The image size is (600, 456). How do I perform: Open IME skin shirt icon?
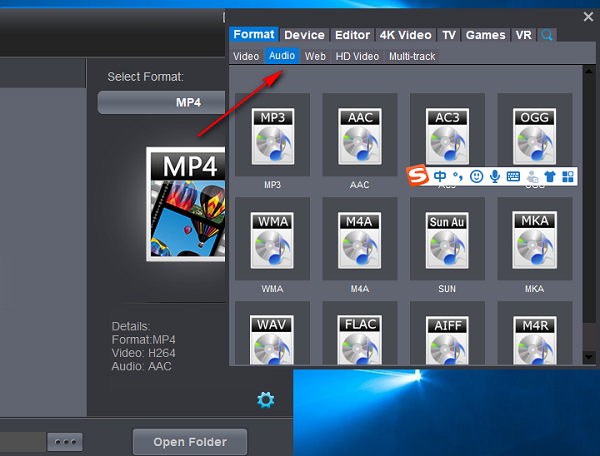(550, 176)
